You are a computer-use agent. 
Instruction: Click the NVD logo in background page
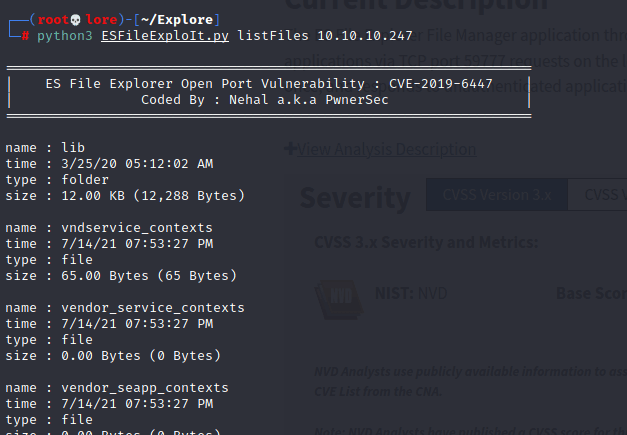point(339,299)
